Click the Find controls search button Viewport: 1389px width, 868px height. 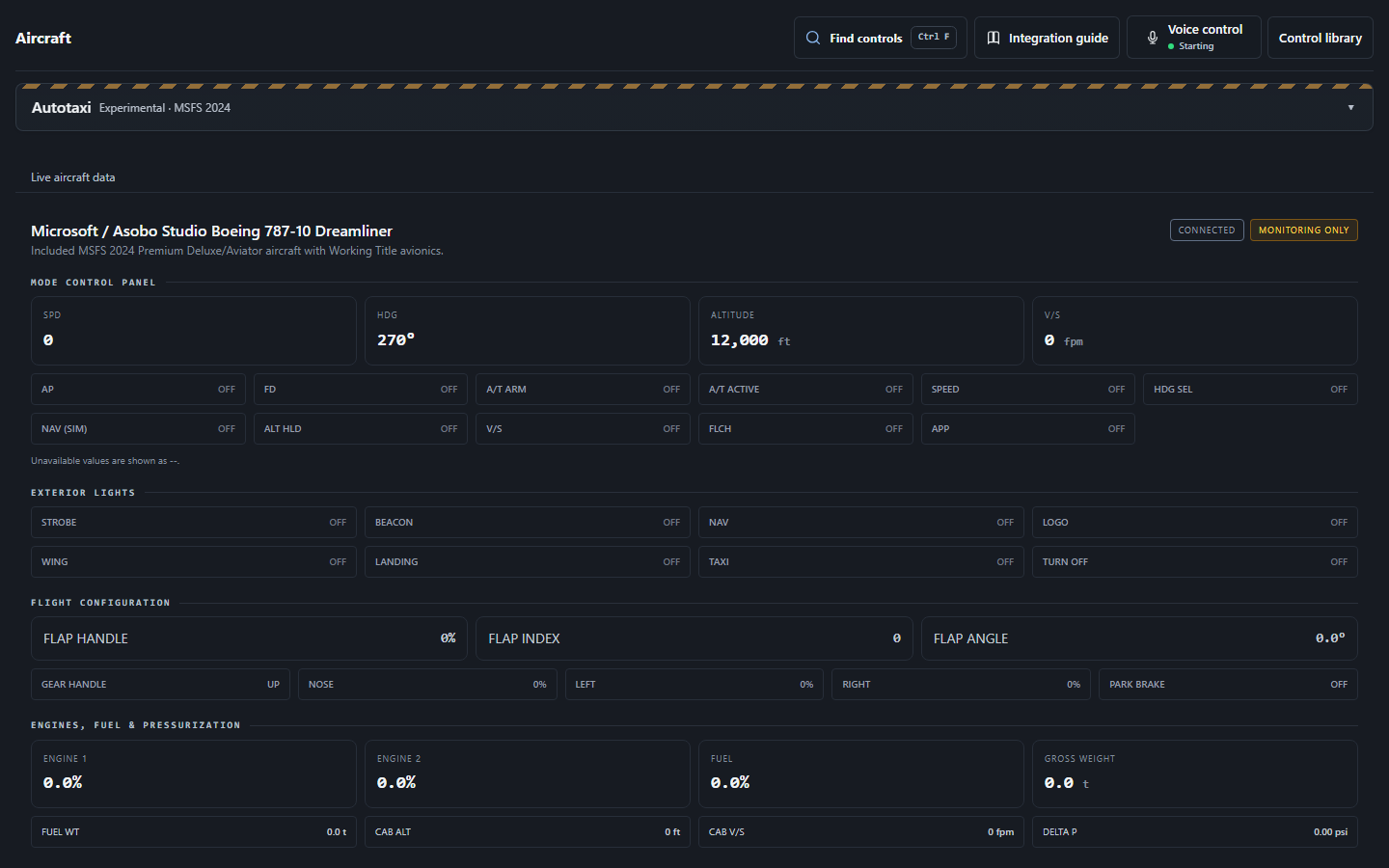click(x=880, y=38)
